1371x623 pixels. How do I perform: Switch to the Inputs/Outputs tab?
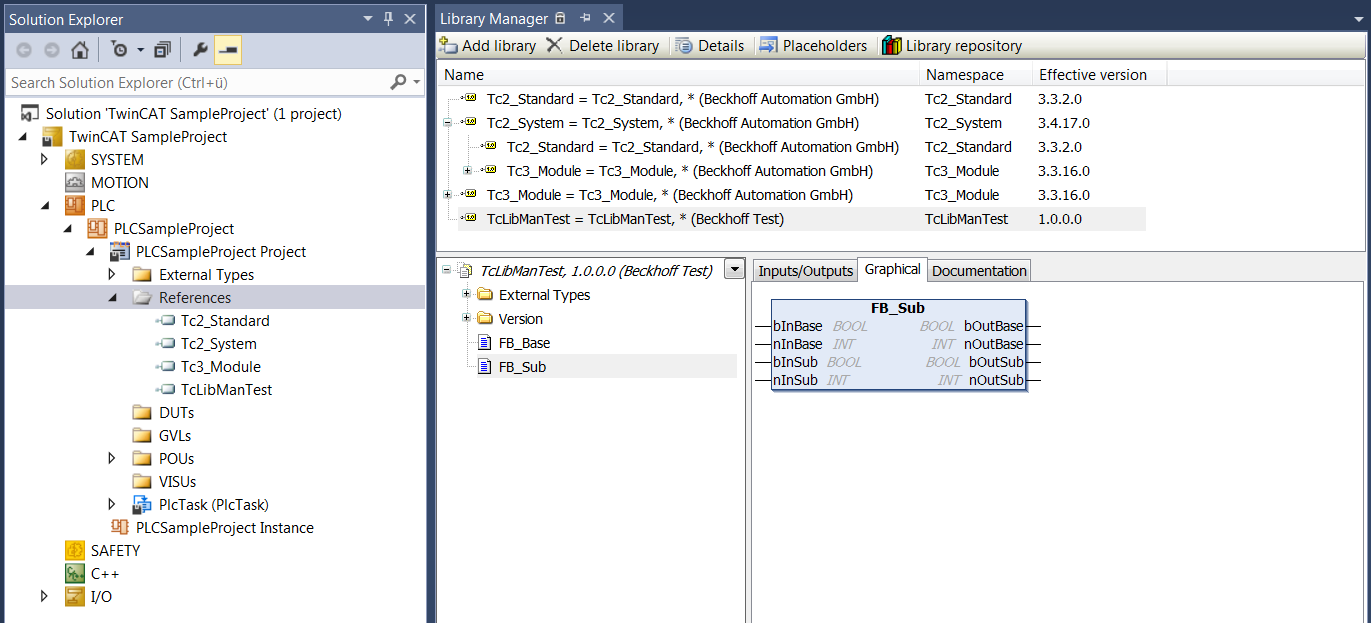(x=805, y=271)
